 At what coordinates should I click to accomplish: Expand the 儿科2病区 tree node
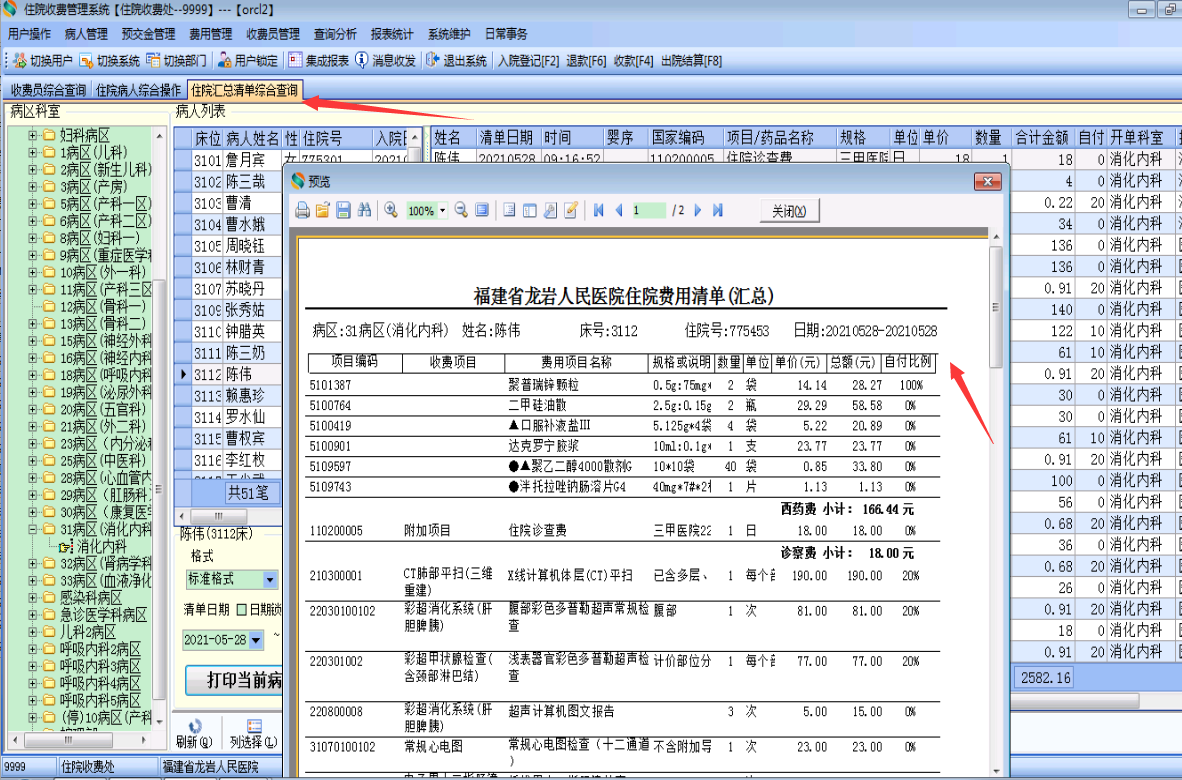click(x=32, y=632)
